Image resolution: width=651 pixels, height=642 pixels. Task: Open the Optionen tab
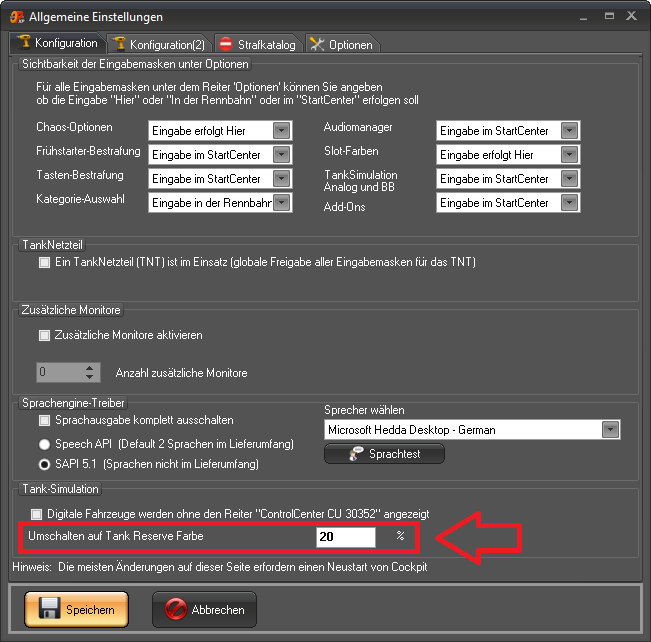(343, 44)
